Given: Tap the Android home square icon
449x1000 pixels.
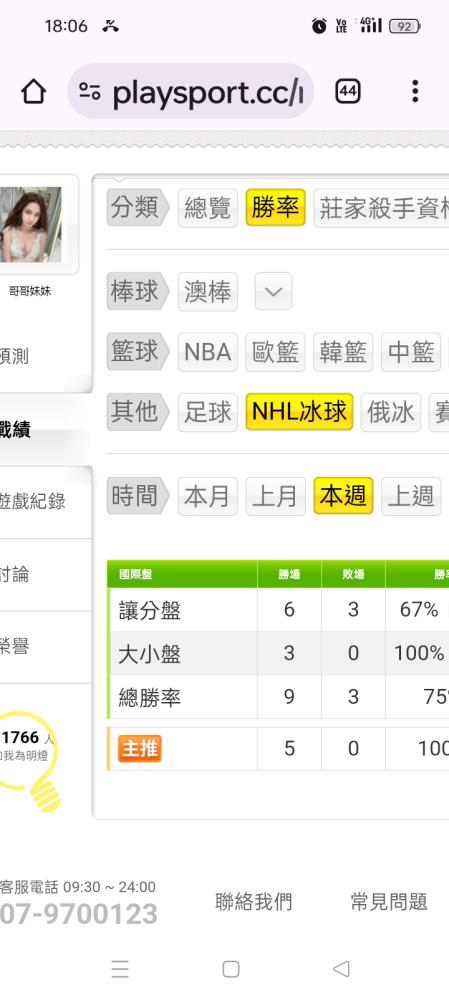Looking at the screenshot, I should 231,969.
